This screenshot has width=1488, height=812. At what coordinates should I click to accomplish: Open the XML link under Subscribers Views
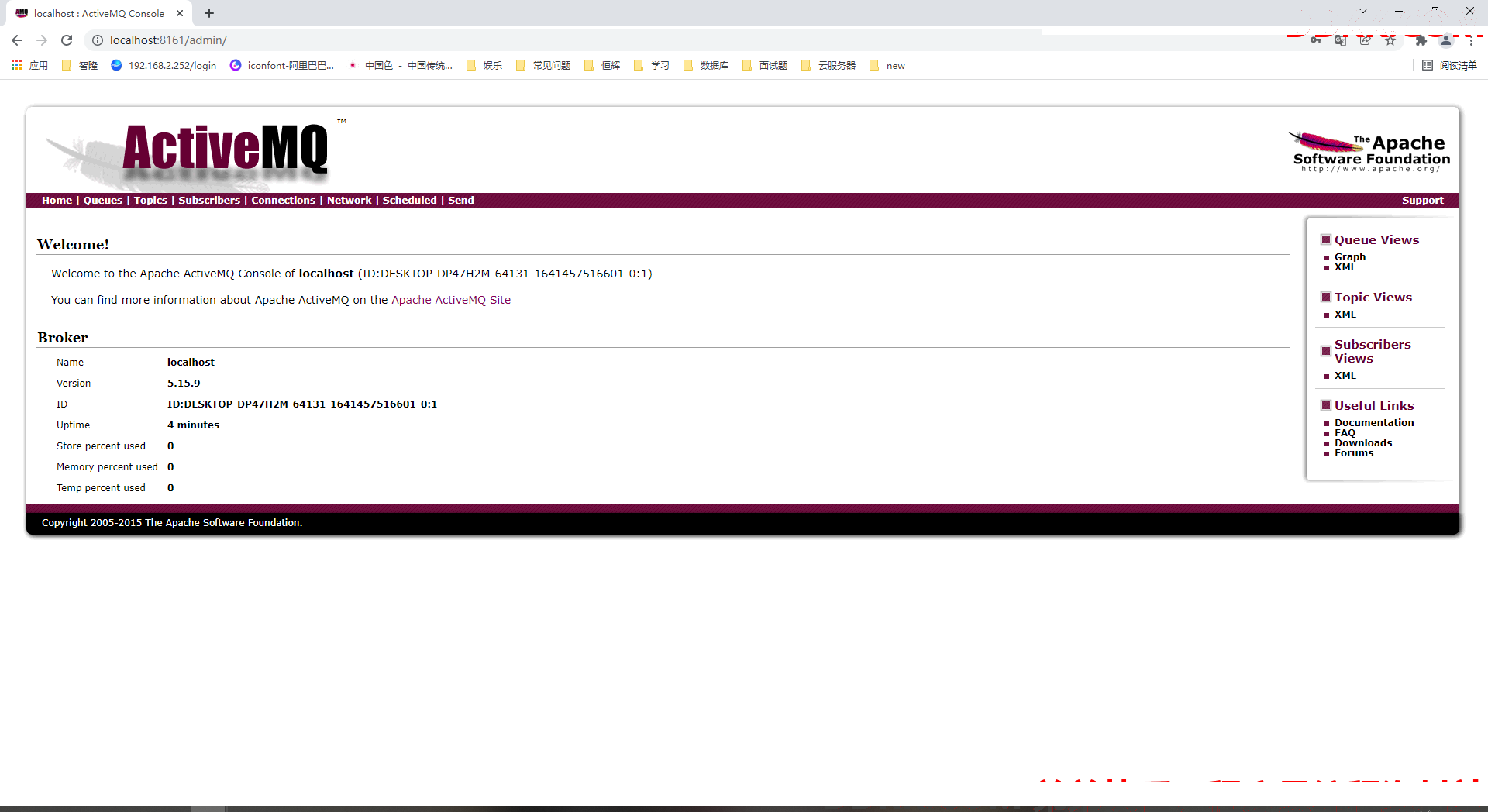(x=1345, y=375)
